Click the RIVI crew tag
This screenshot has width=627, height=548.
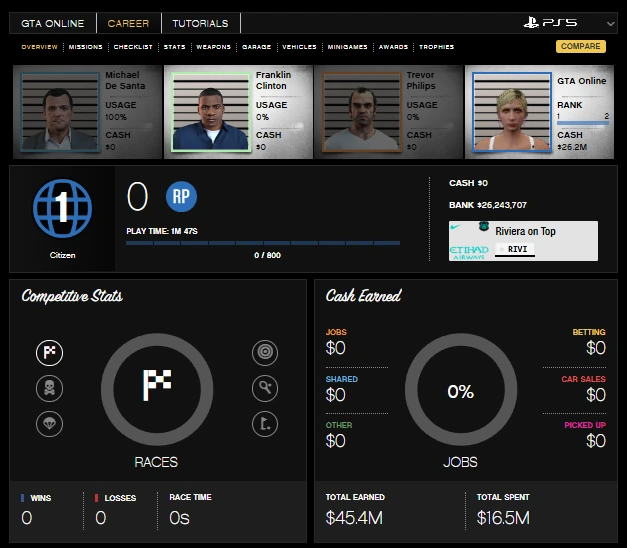[x=515, y=249]
